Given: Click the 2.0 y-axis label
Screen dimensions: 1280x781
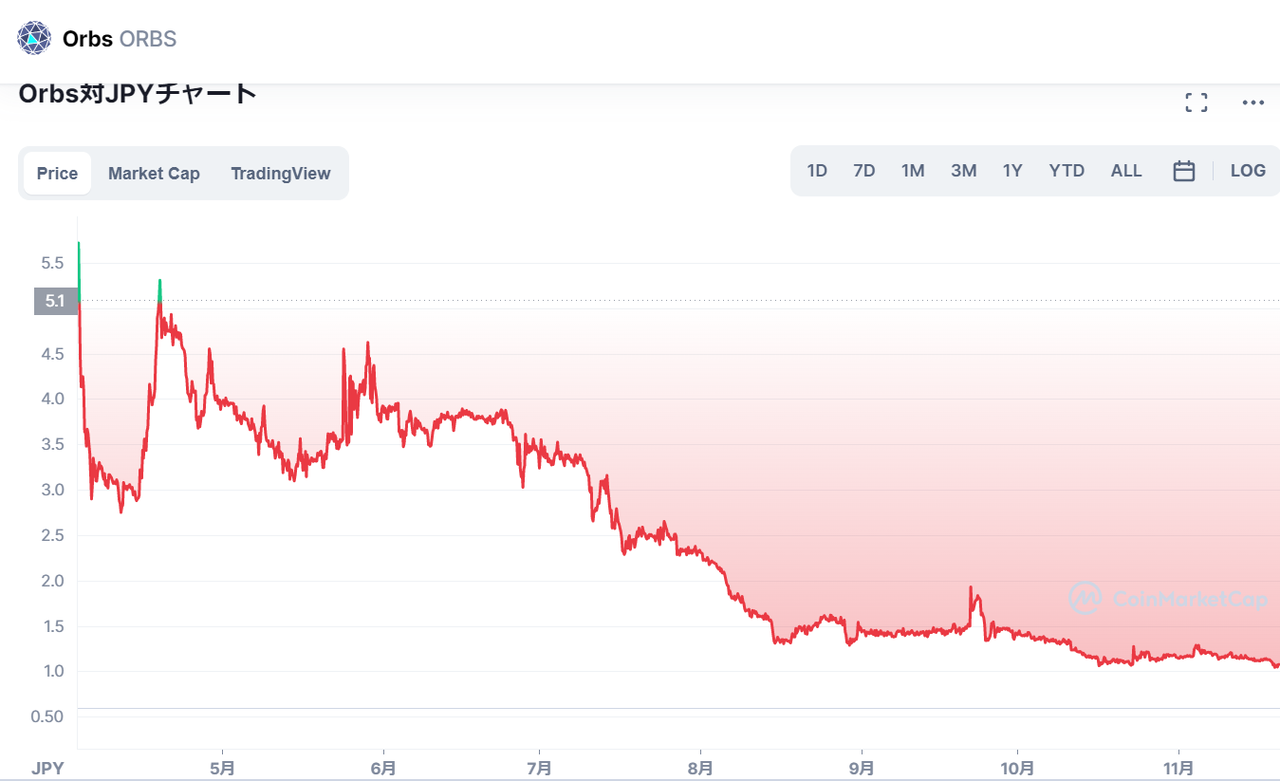Looking at the screenshot, I should pyautogui.click(x=53, y=581).
